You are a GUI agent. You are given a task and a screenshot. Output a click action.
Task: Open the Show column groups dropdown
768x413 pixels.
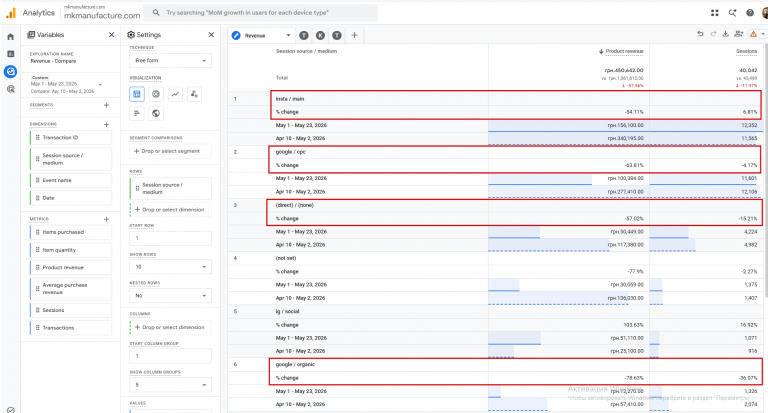point(170,385)
